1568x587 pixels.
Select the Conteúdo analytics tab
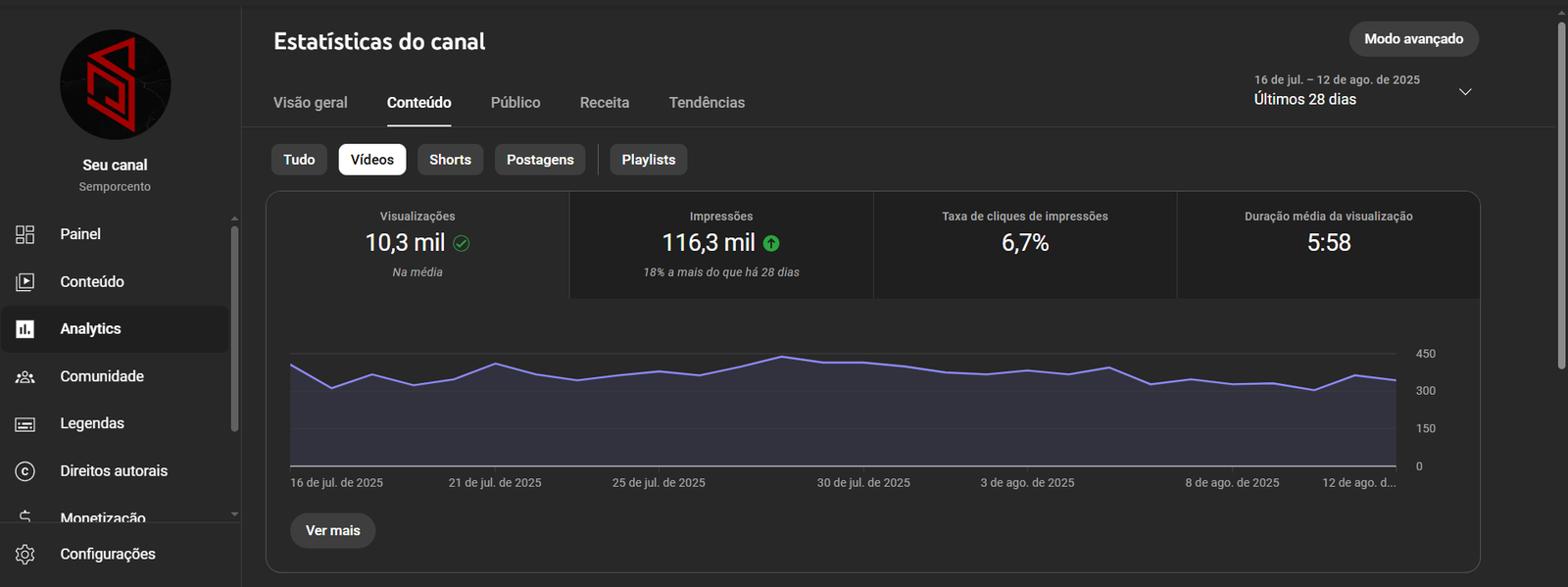coord(419,103)
